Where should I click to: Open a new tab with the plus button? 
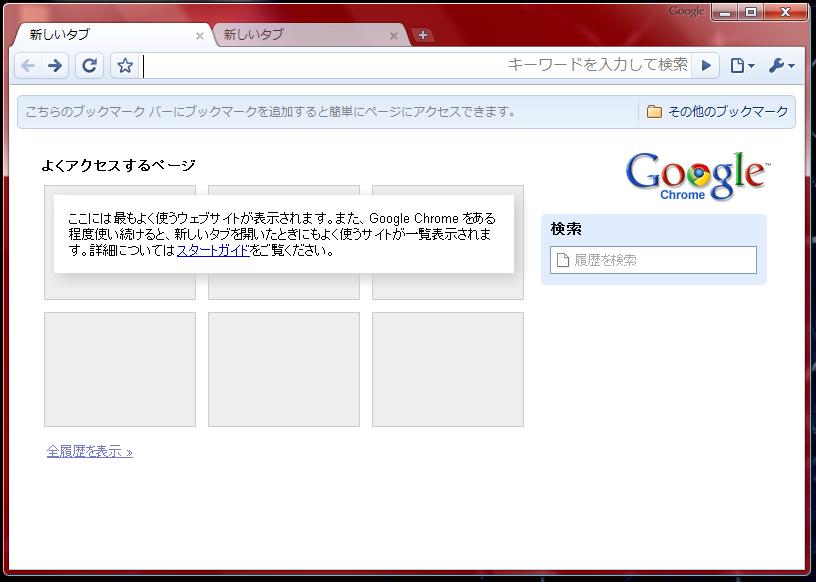coord(423,35)
